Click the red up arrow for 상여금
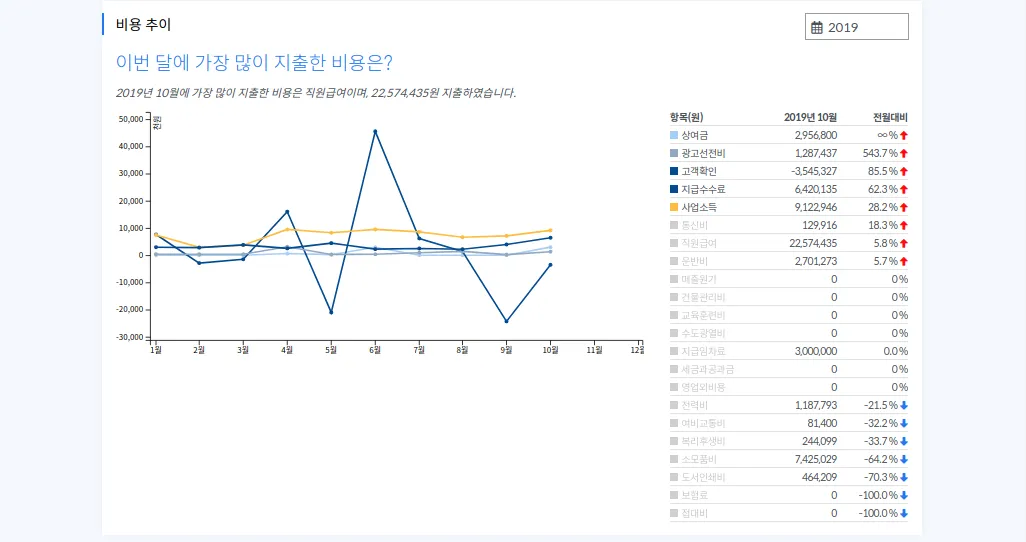This screenshot has width=1026, height=542. click(x=904, y=136)
